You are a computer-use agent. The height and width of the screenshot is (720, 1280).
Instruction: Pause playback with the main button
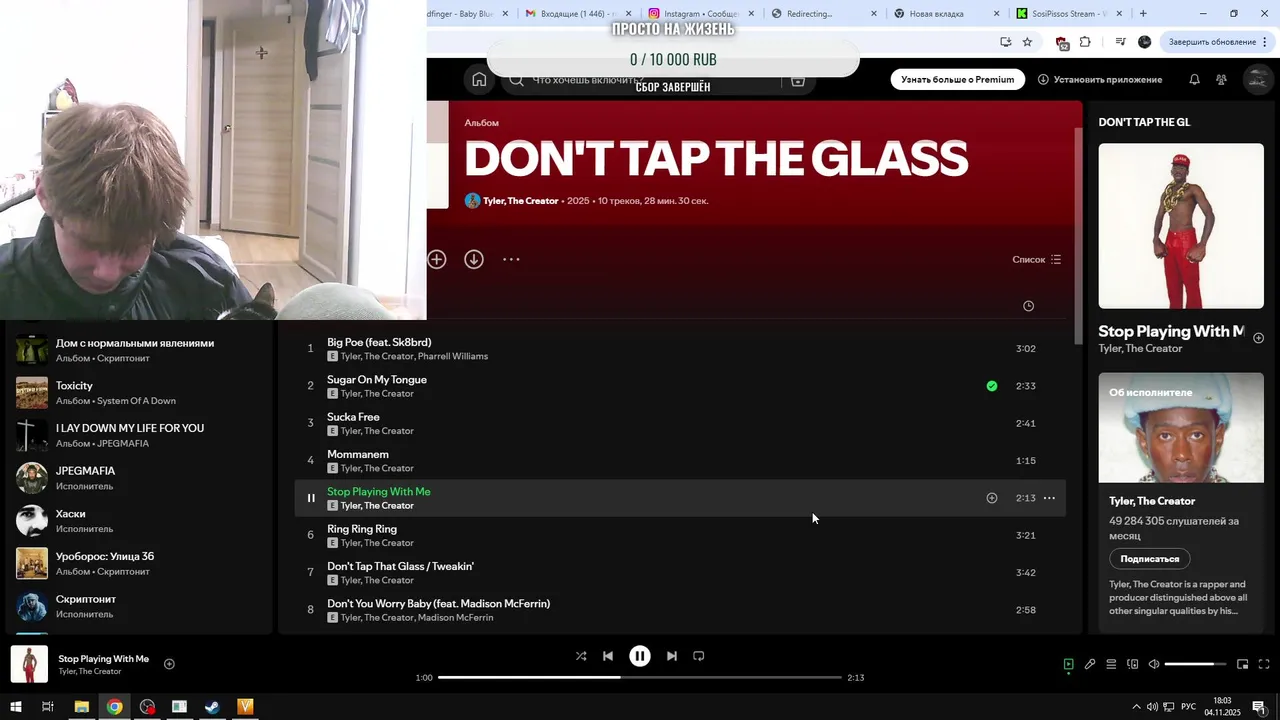640,656
